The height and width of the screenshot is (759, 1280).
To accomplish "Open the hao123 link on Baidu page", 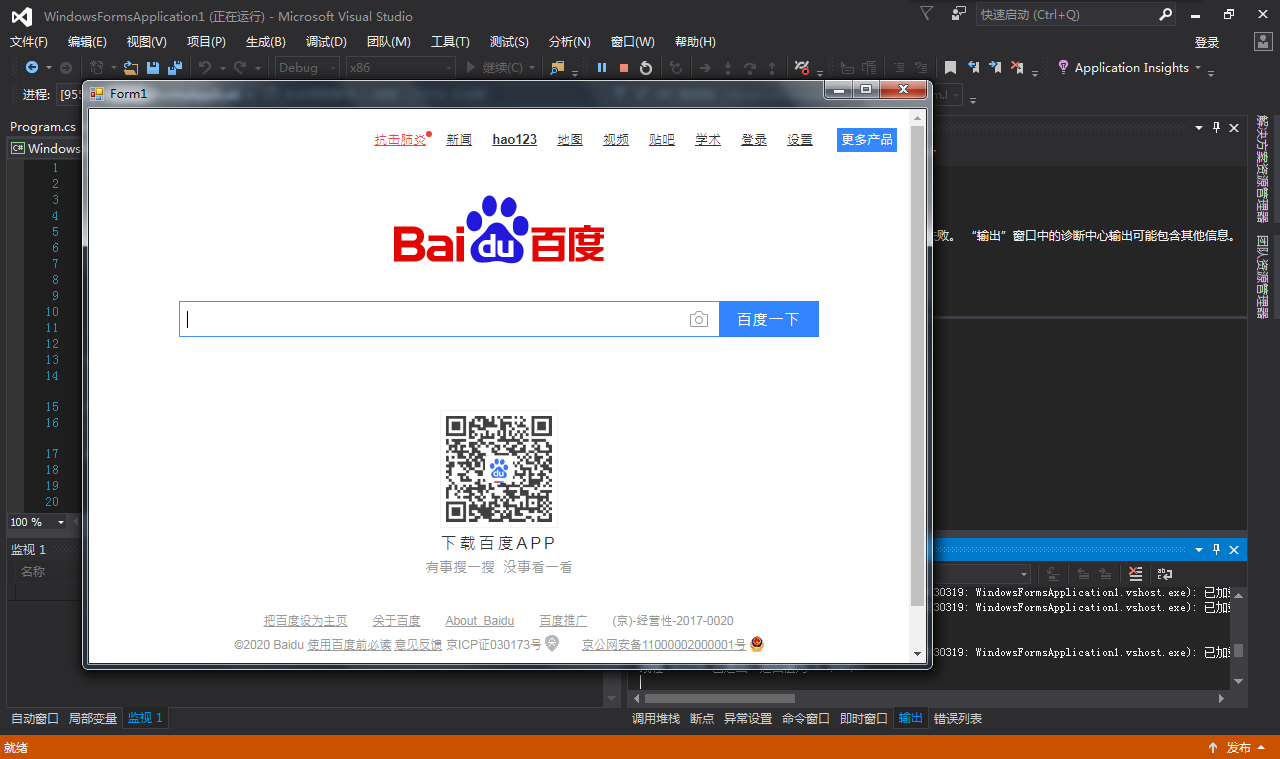I will click(x=514, y=140).
